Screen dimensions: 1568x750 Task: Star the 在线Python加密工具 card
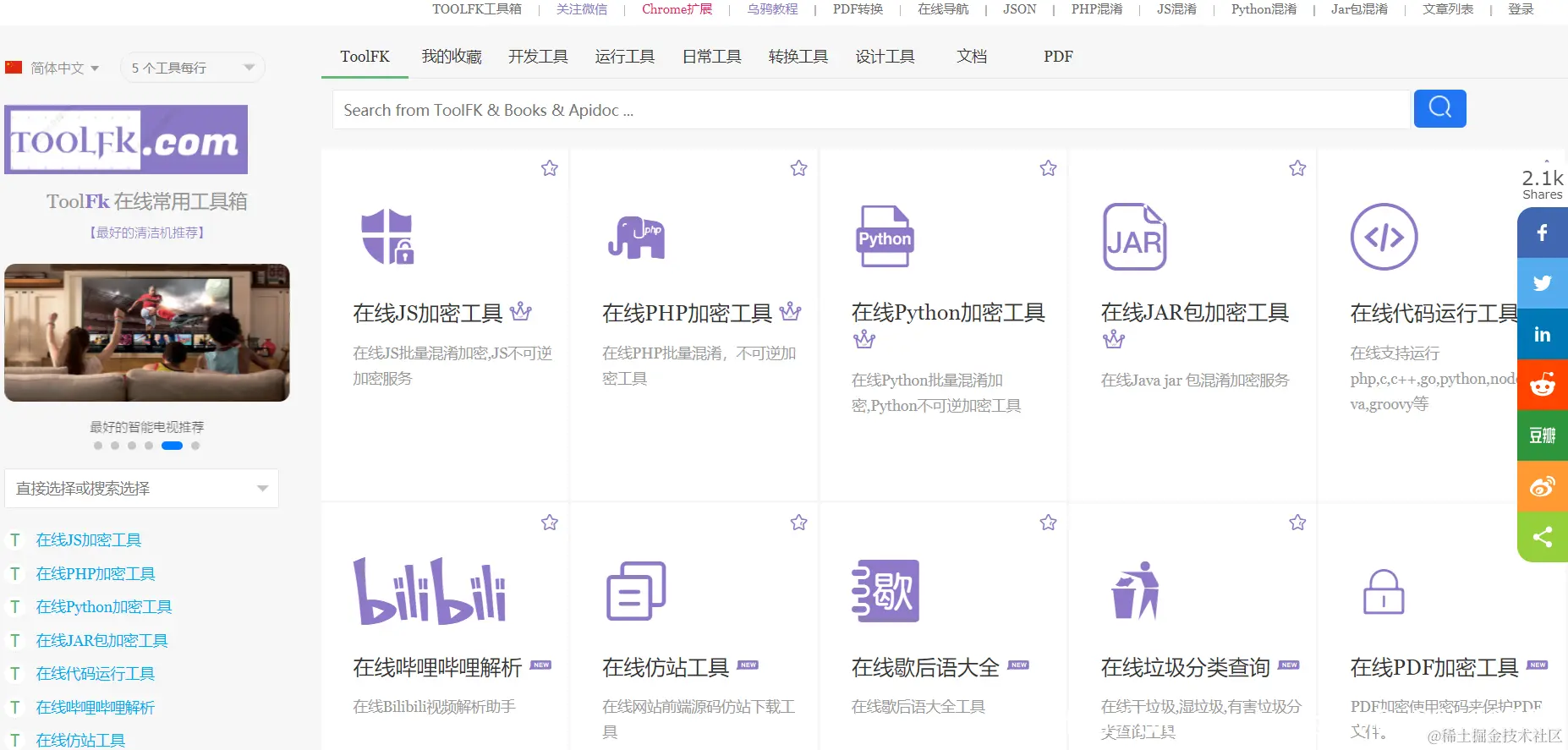[1049, 168]
